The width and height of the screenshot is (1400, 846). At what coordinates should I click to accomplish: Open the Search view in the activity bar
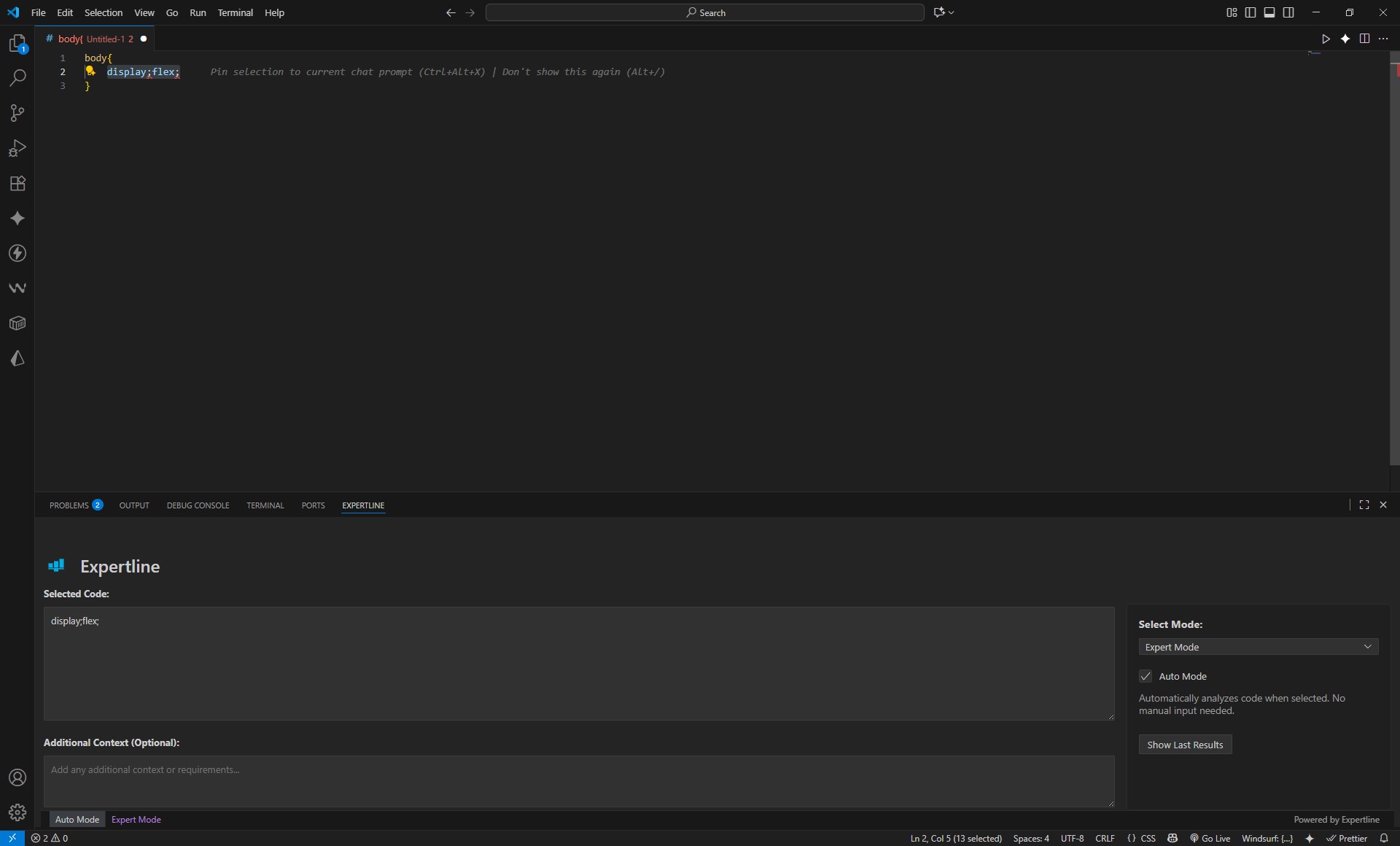pyautogui.click(x=17, y=78)
